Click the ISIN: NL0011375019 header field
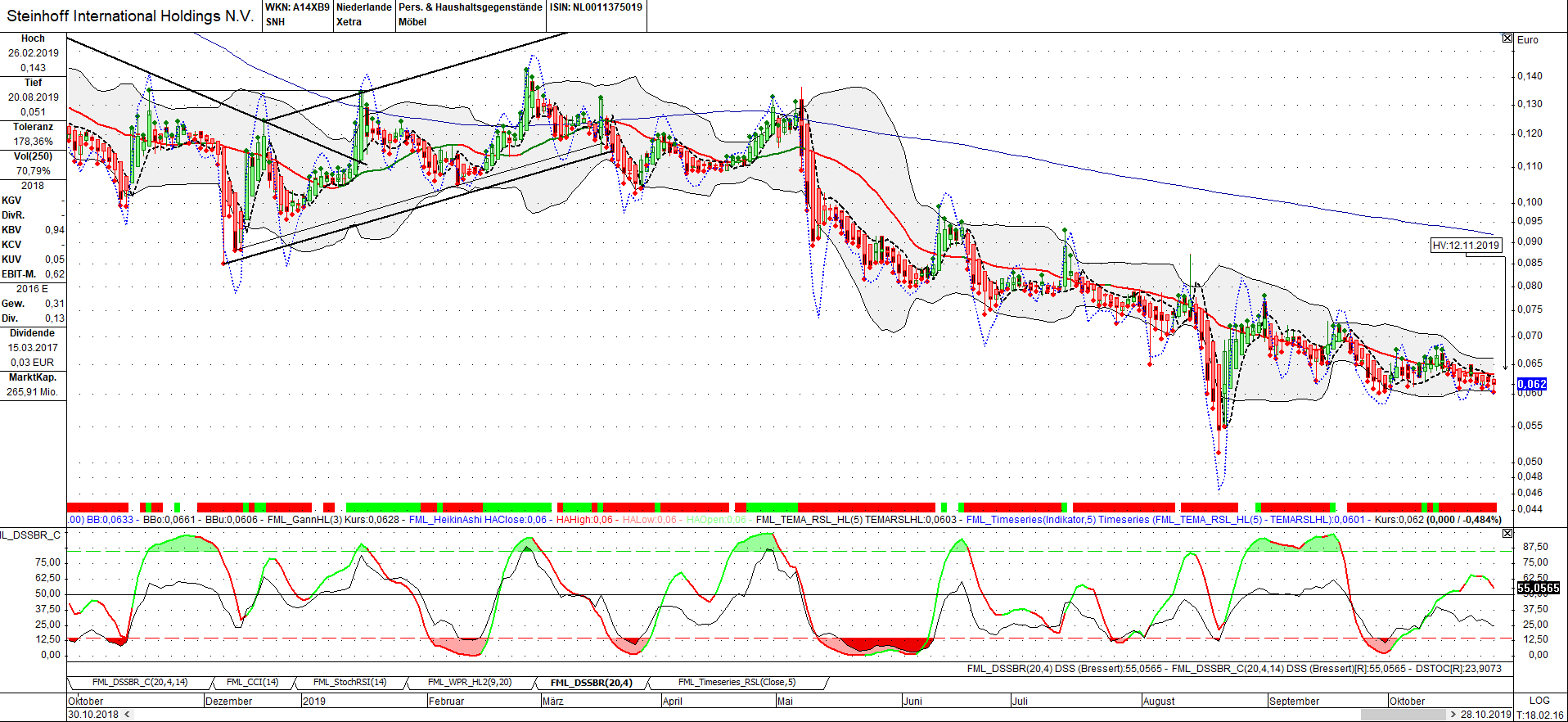This screenshot has height=722, width=1568. [596, 7]
